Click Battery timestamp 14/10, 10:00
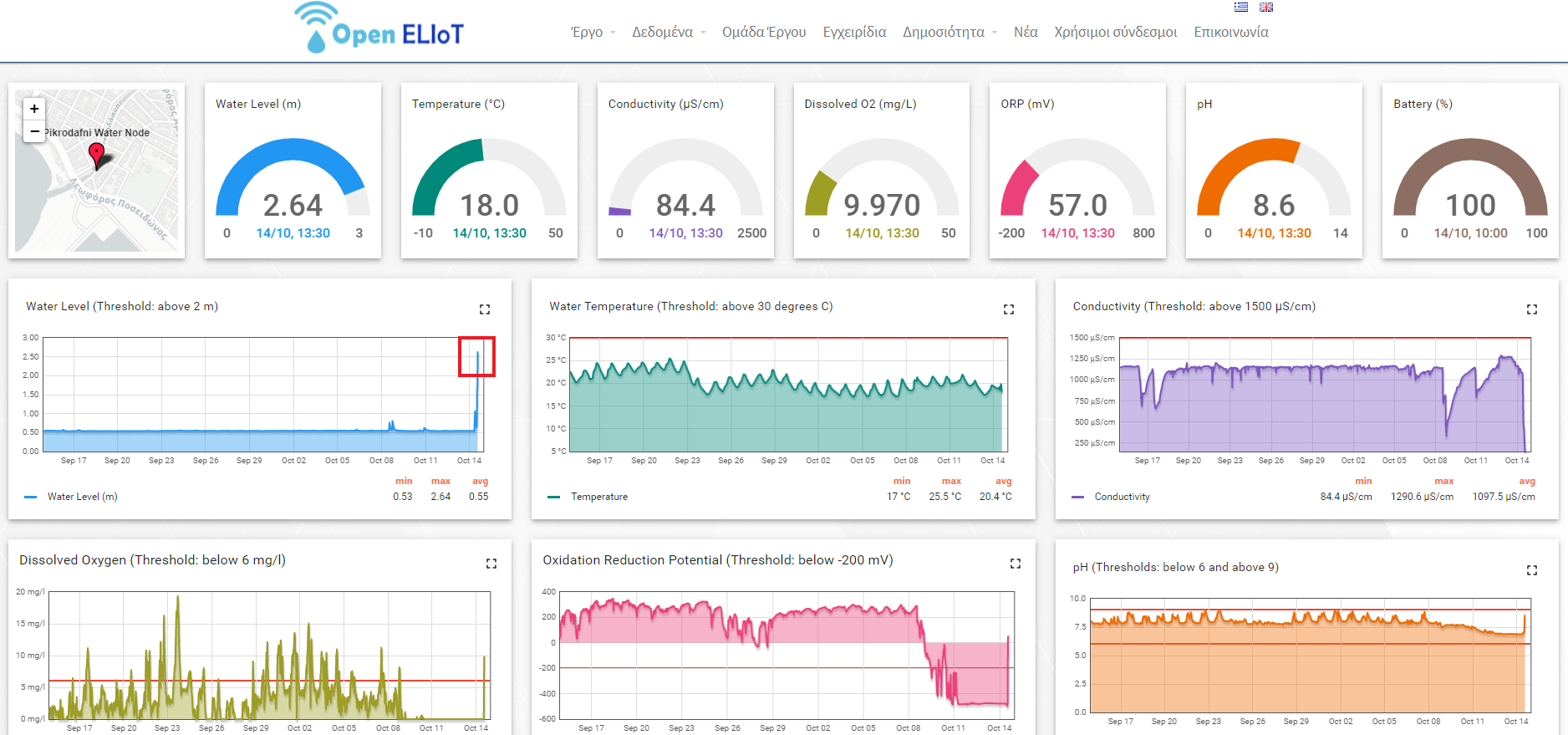Viewport: 1568px width, 735px height. (x=1470, y=233)
